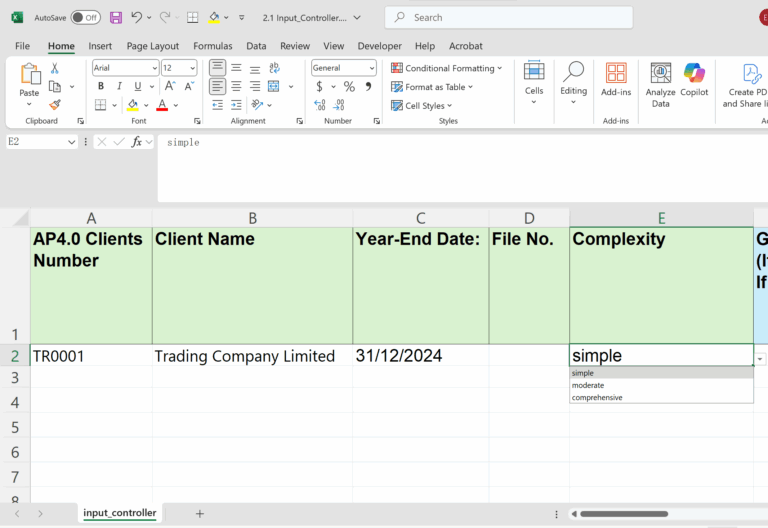Click the Save icon in title bar
The width and height of the screenshot is (768, 528).
pyautogui.click(x=116, y=18)
